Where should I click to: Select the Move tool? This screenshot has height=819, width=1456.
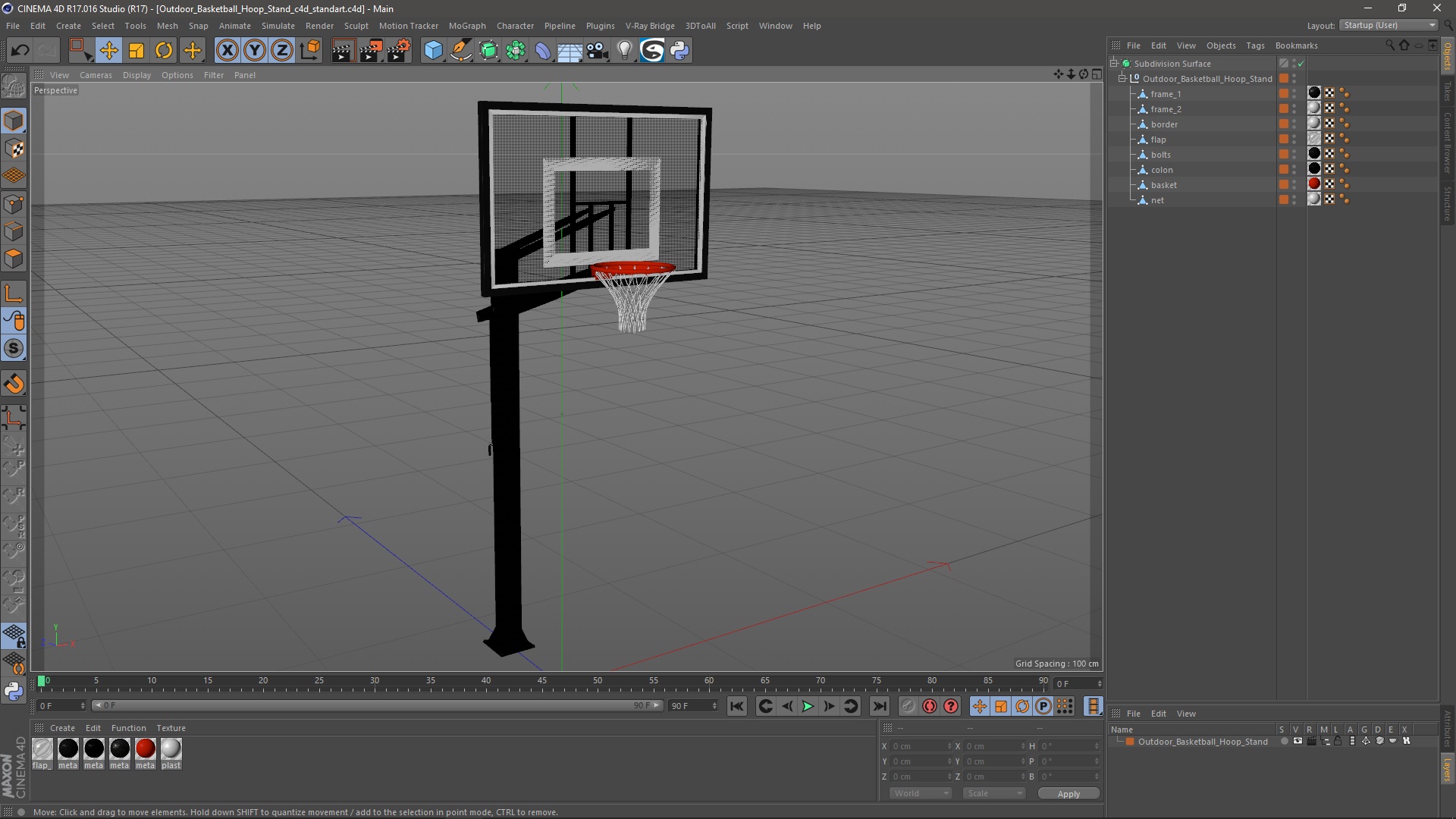pos(108,51)
